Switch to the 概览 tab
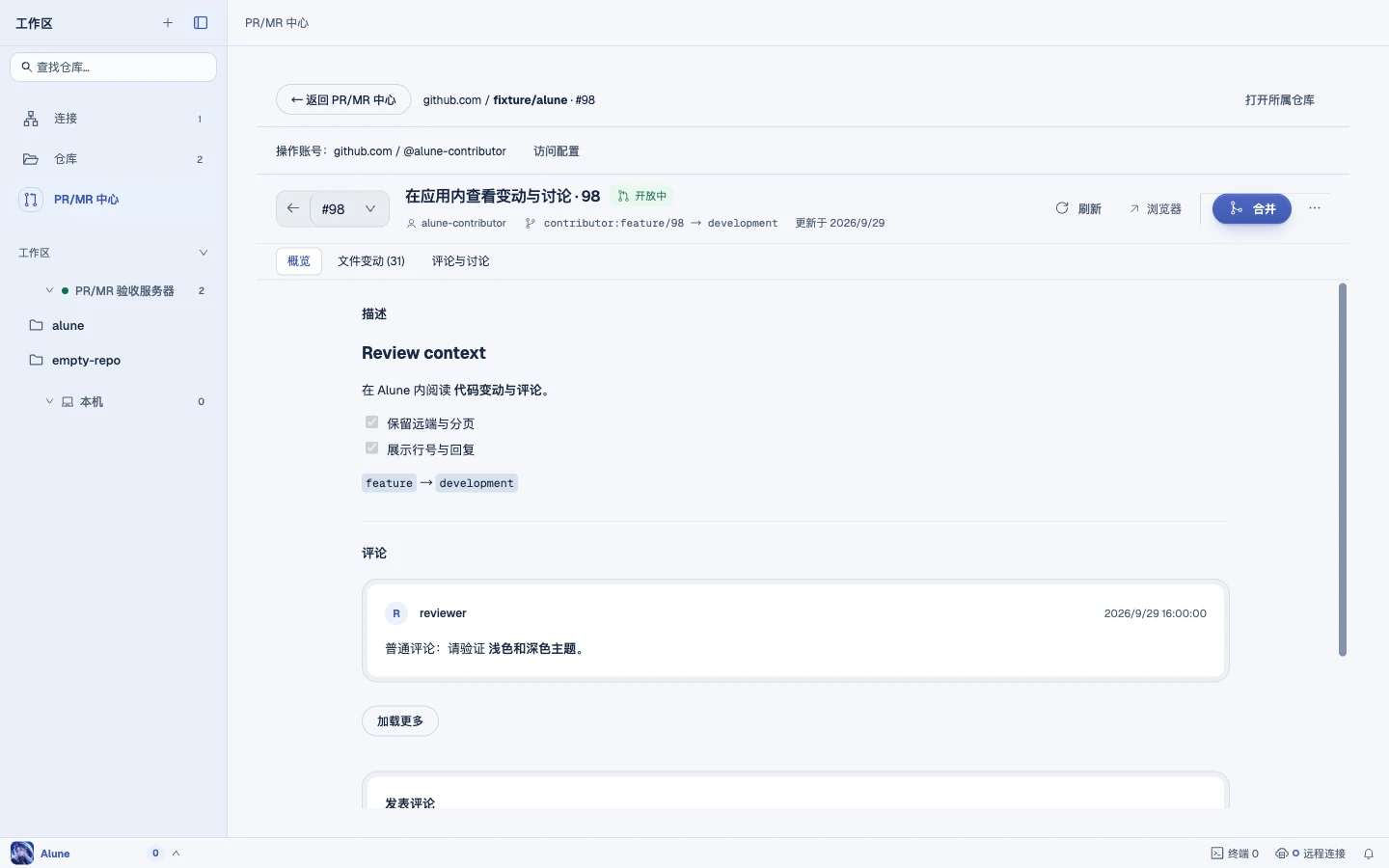Image resolution: width=1389 pixels, height=868 pixels. pos(299,261)
